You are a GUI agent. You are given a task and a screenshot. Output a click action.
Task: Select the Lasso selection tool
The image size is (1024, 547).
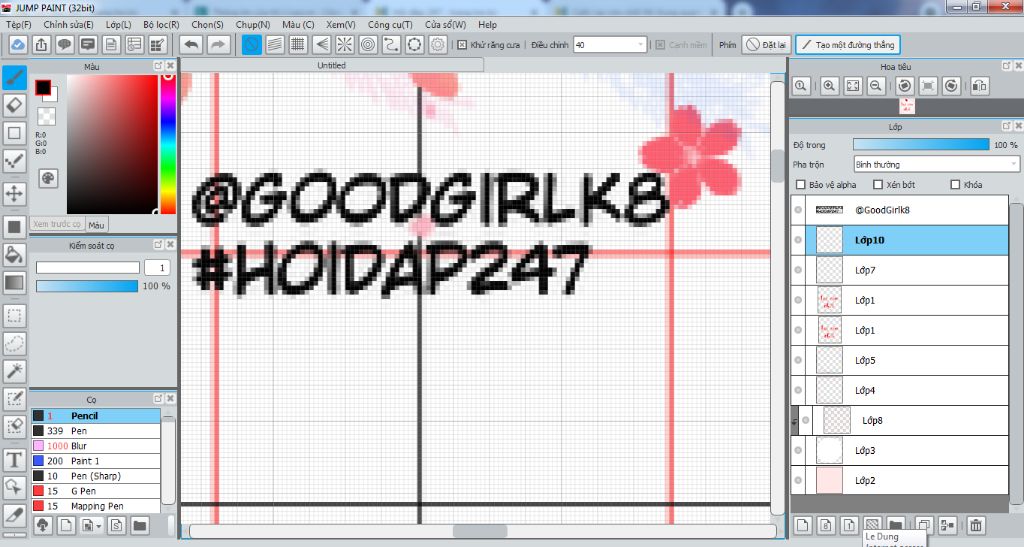14,343
